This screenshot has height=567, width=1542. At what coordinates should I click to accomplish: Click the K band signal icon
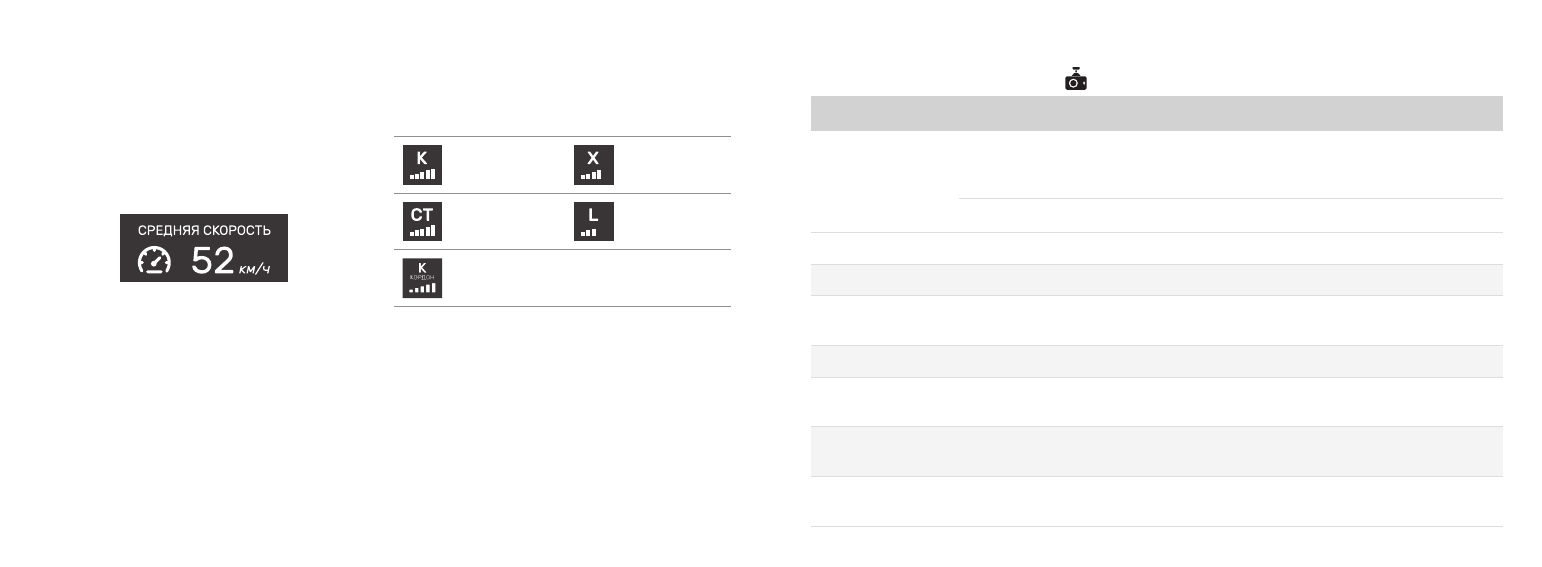(422, 165)
